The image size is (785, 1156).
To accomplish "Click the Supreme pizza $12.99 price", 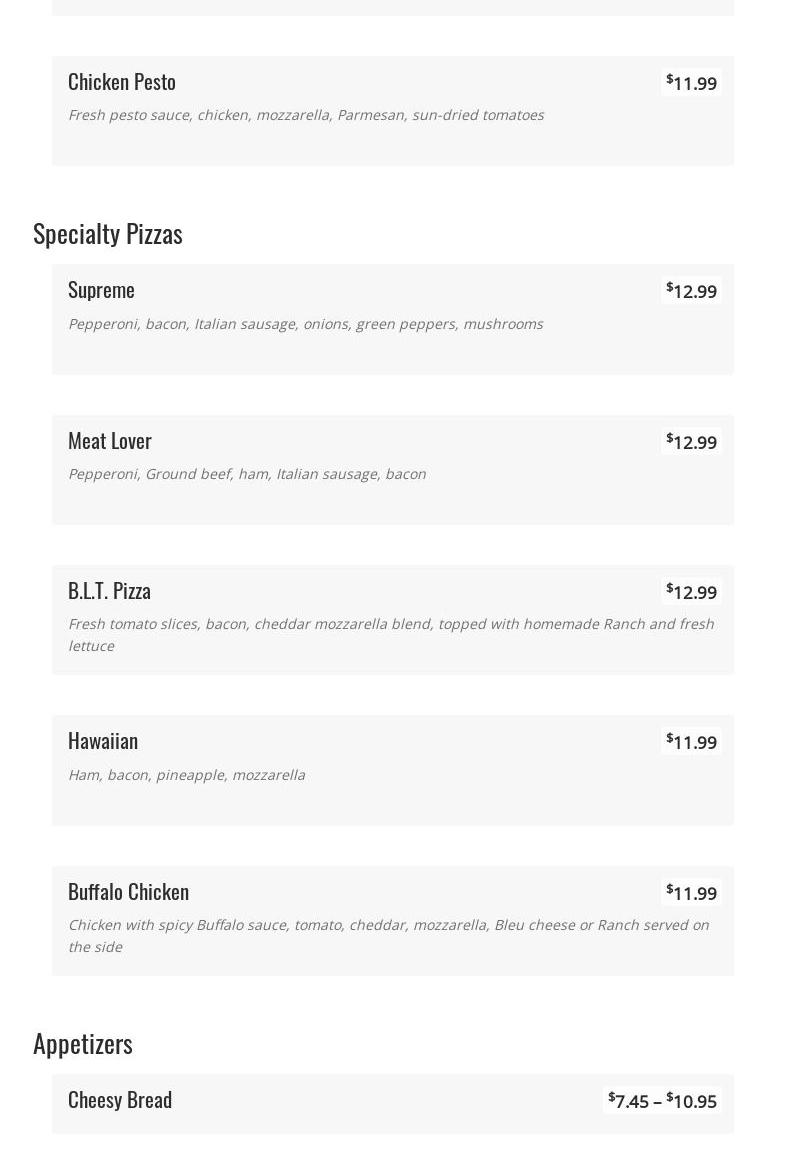I will [692, 291].
